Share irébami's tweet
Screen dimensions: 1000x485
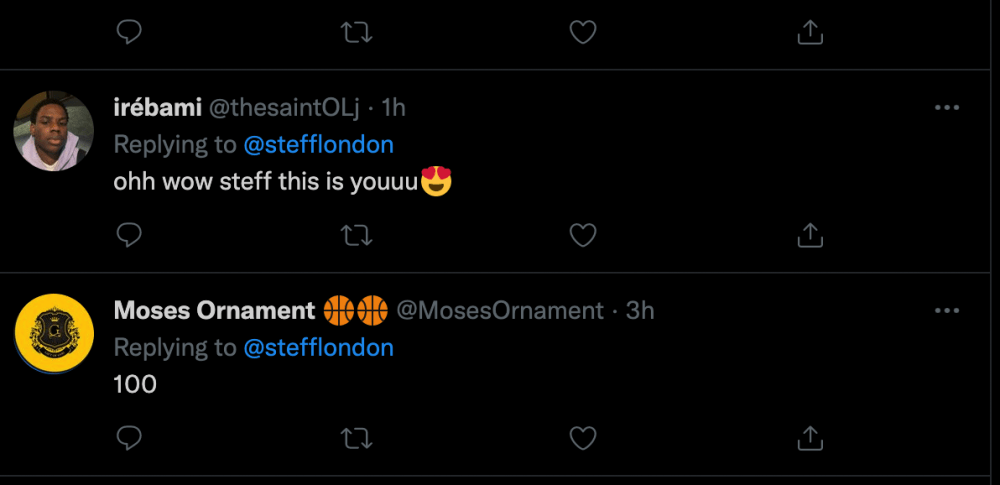pyautogui.click(x=810, y=235)
